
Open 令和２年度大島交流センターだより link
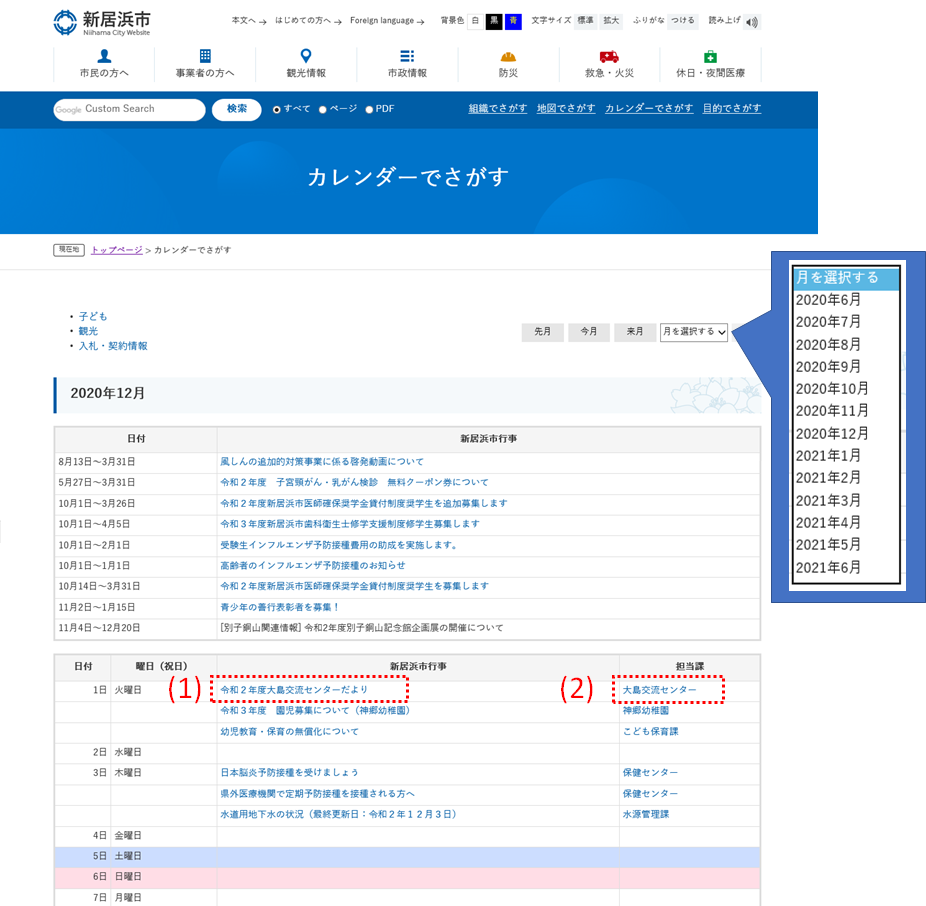pos(294,690)
